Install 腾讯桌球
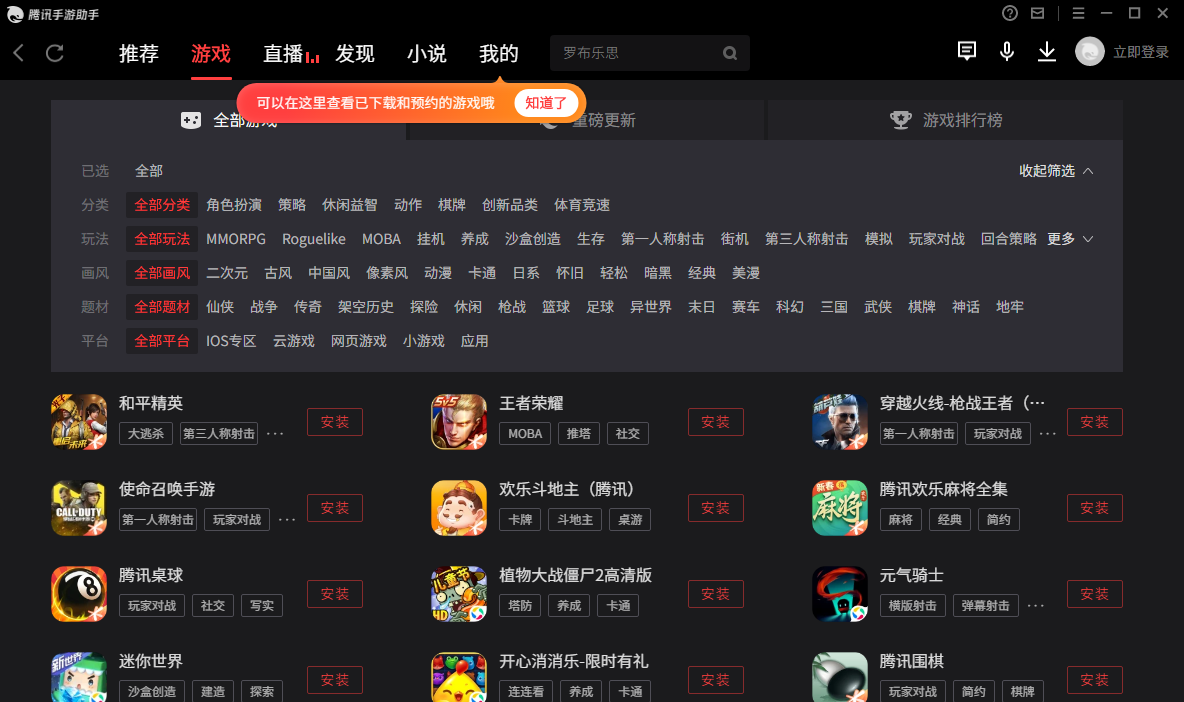1184x702 pixels. [335, 594]
